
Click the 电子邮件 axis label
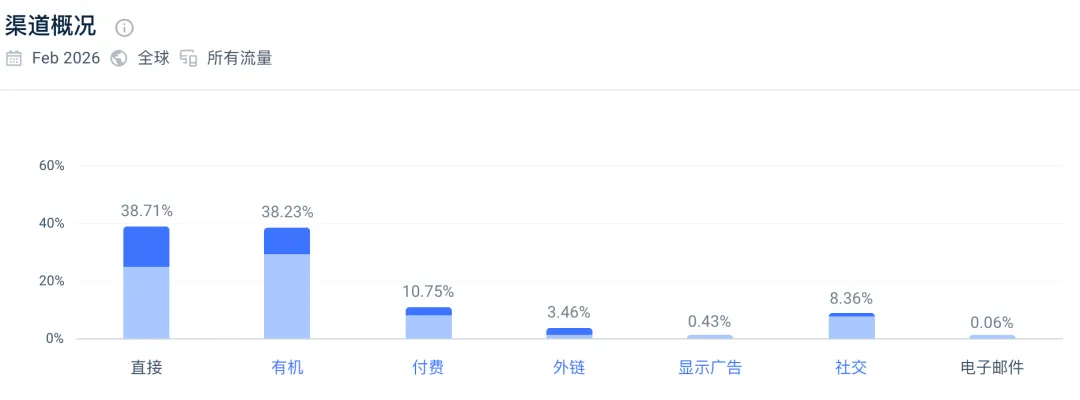[x=992, y=367]
